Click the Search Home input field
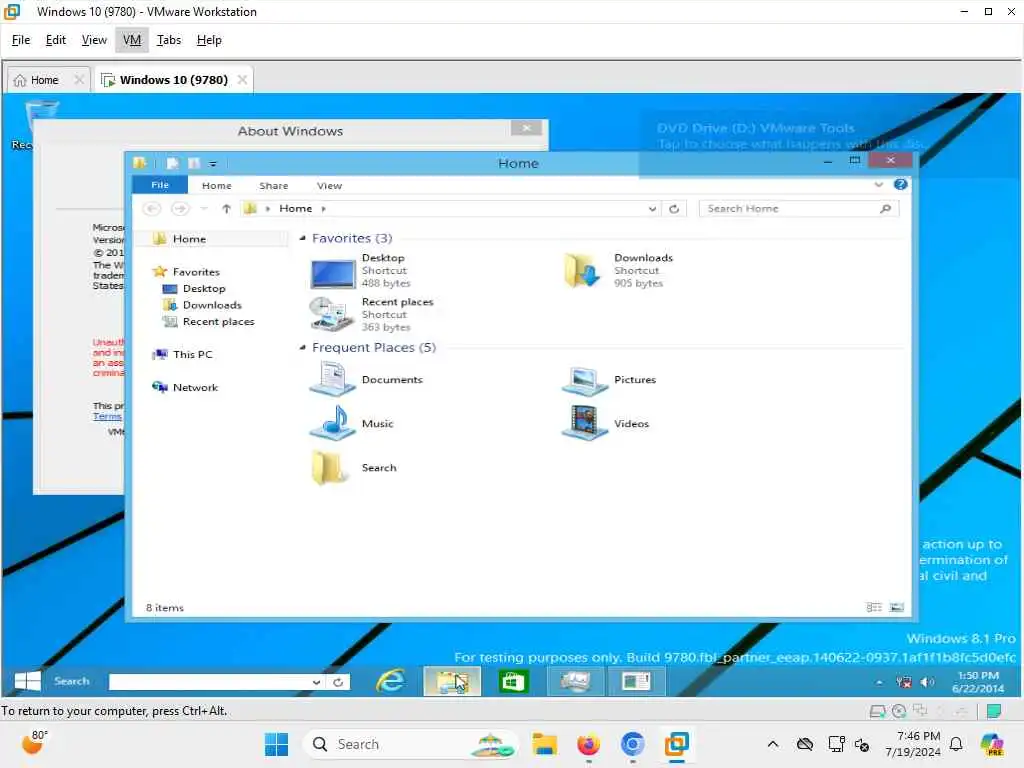 (788, 208)
